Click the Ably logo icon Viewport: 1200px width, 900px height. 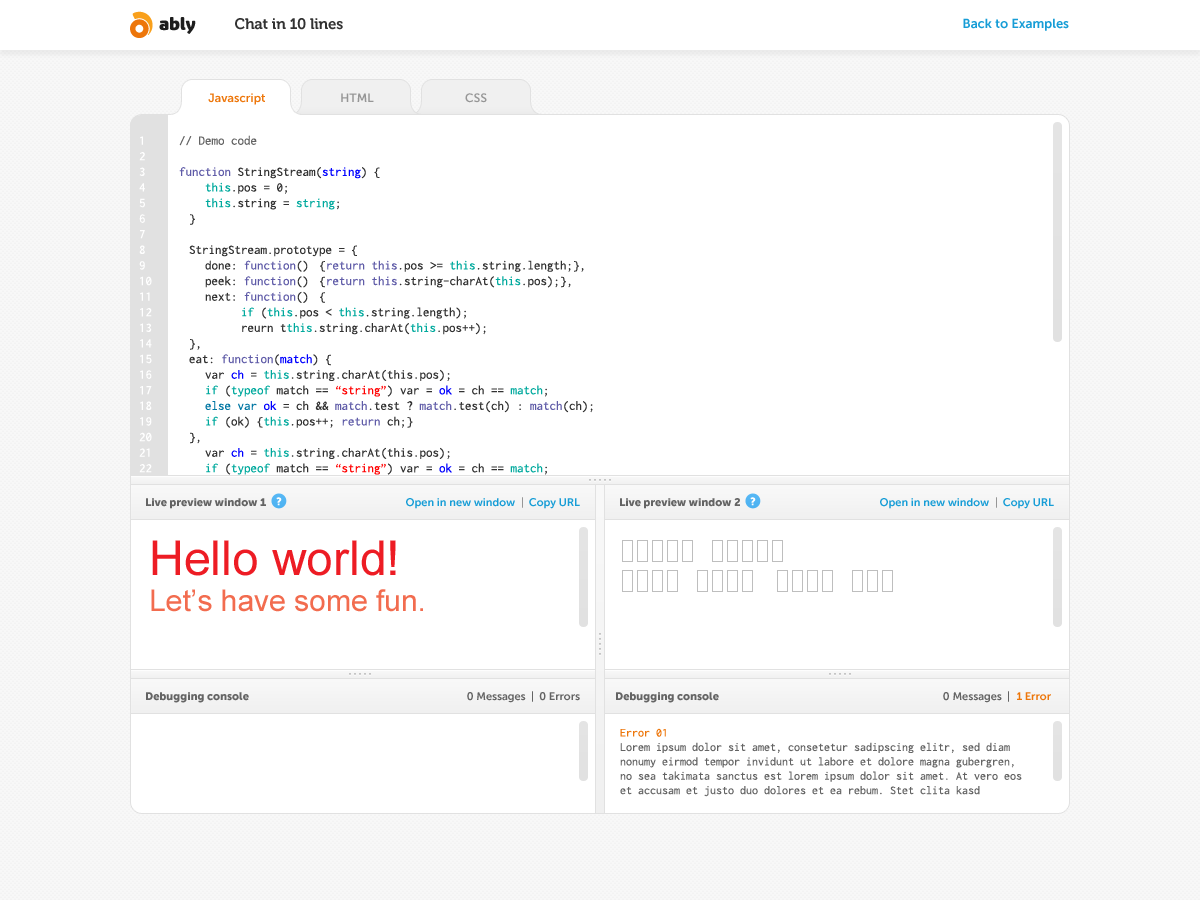pyautogui.click(x=141, y=25)
